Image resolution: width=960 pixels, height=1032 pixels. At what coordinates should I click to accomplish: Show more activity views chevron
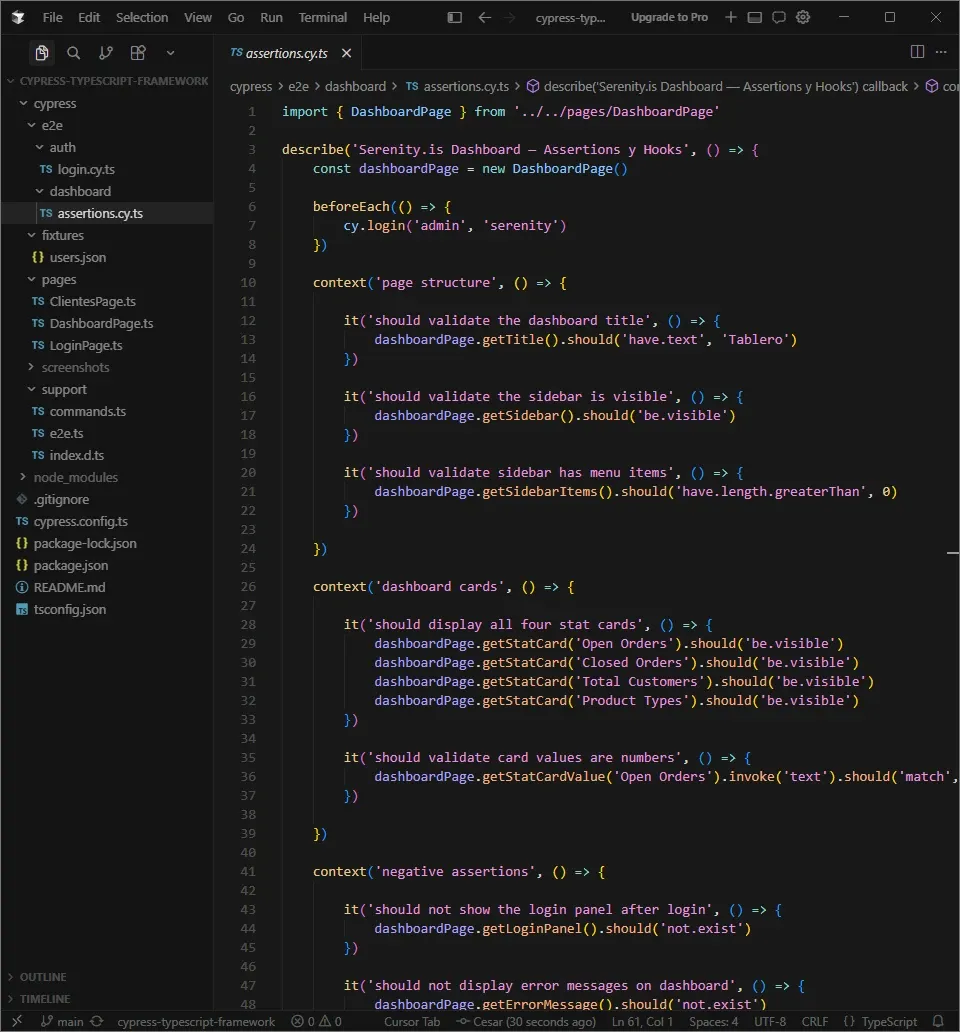pos(170,53)
